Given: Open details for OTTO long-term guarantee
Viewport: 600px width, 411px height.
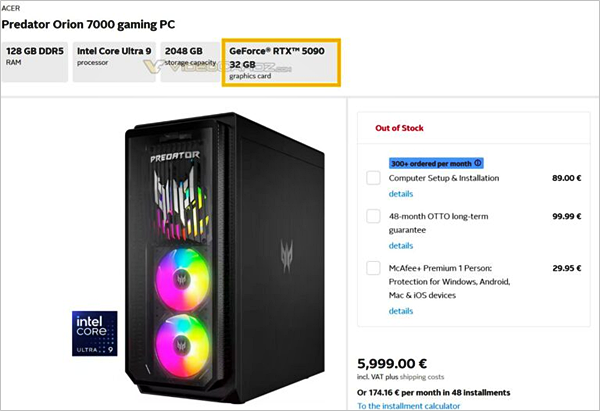Looking at the screenshot, I should coord(400,245).
